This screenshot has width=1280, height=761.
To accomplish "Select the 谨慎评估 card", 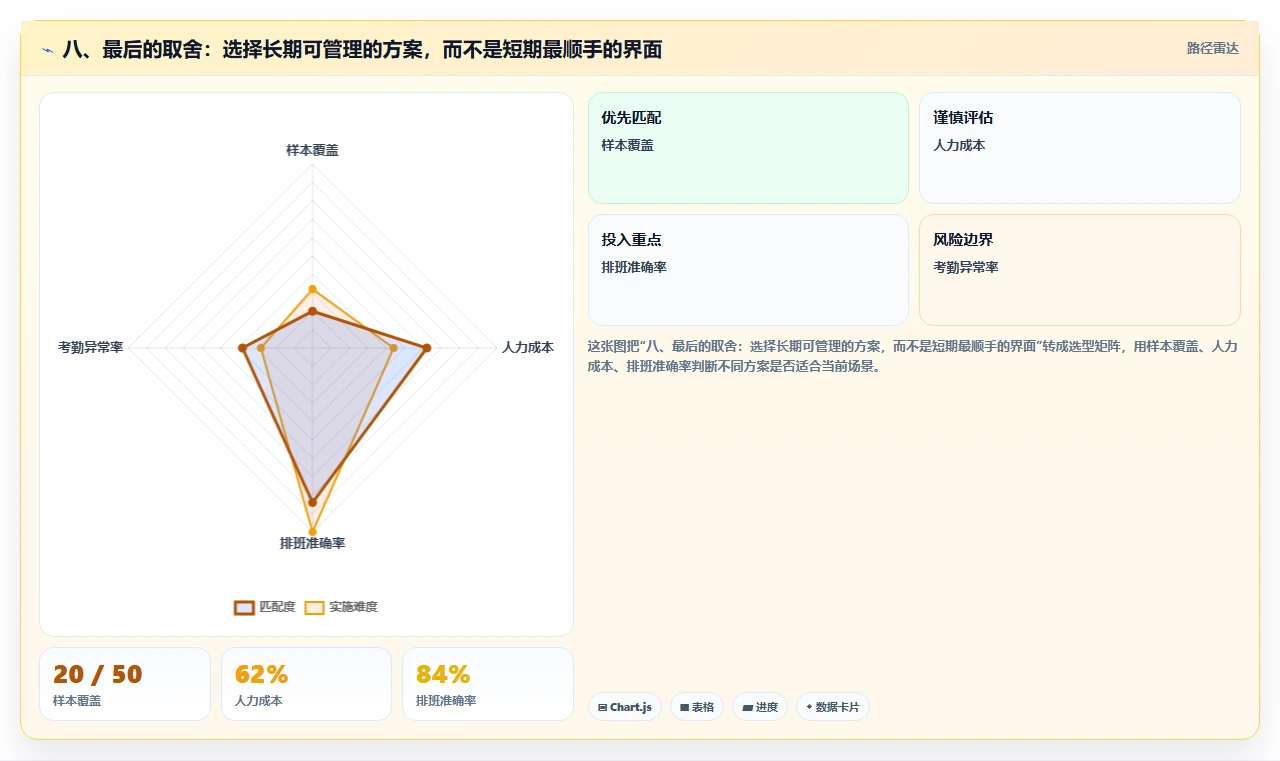I will click(x=1080, y=148).
